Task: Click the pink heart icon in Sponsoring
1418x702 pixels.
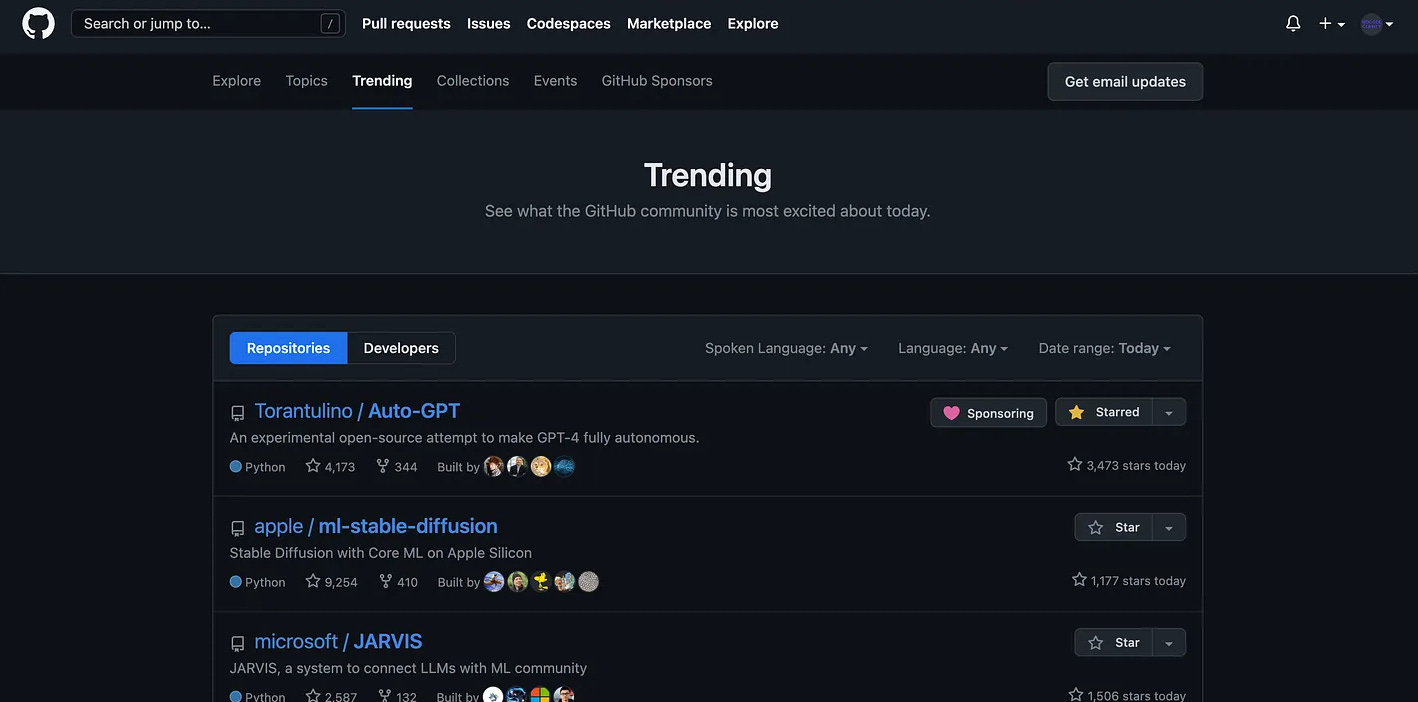Action: point(951,413)
